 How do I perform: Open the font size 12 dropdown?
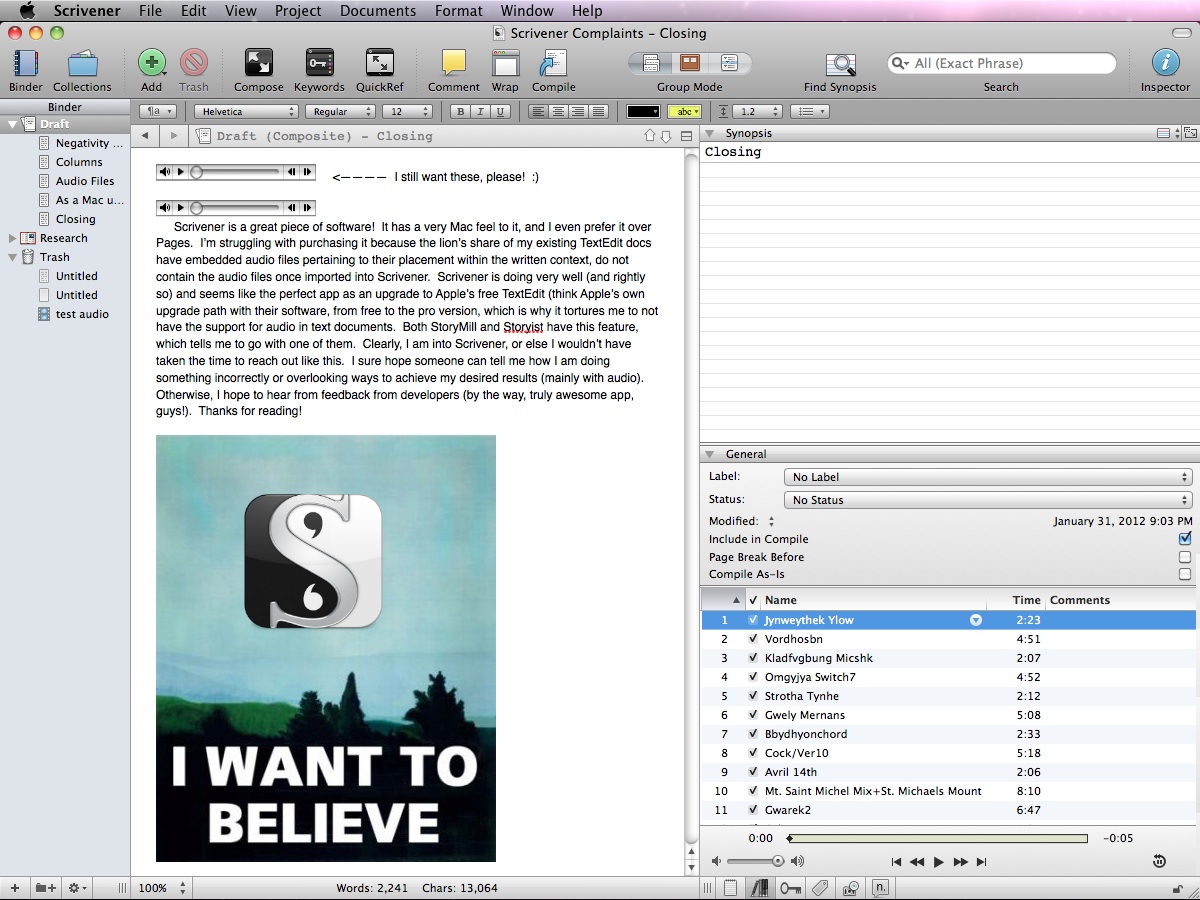406,112
